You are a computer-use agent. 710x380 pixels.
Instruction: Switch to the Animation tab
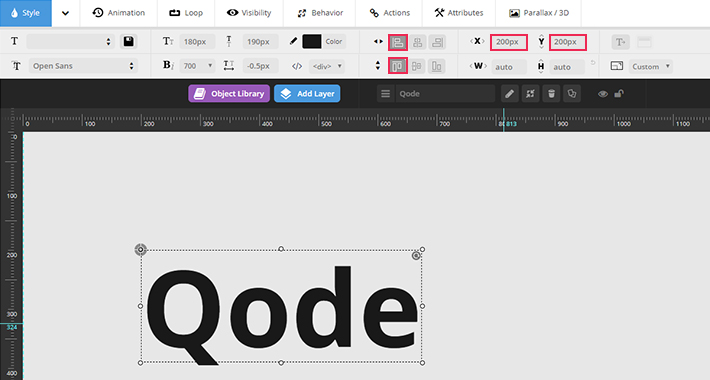point(119,13)
